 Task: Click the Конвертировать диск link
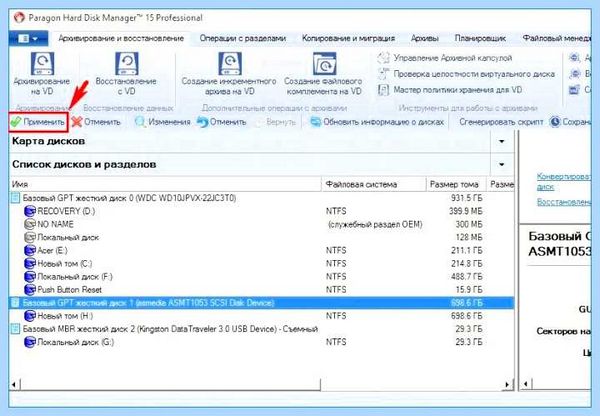point(564,181)
